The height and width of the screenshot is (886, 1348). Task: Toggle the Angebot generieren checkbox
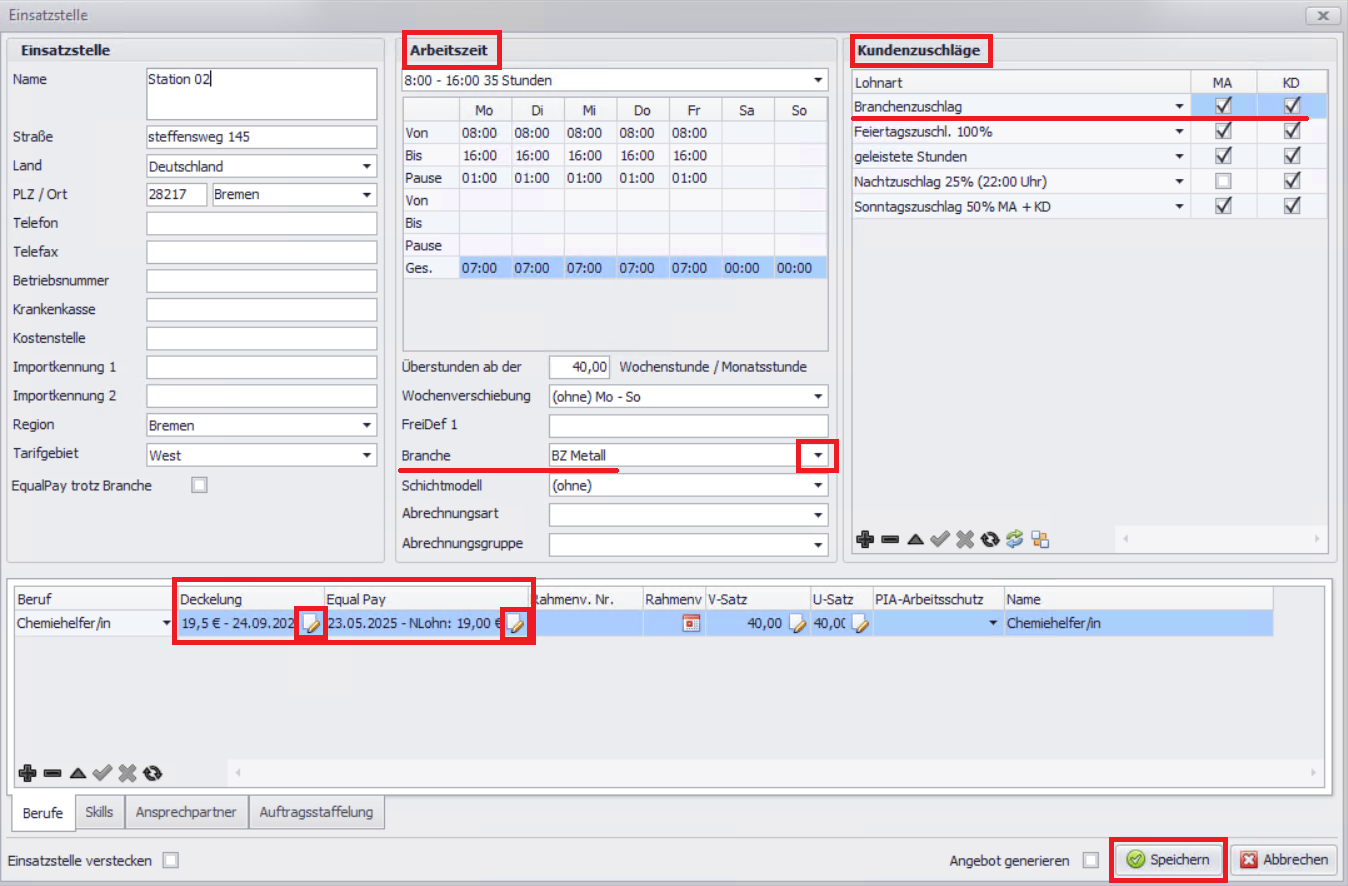tap(1091, 860)
